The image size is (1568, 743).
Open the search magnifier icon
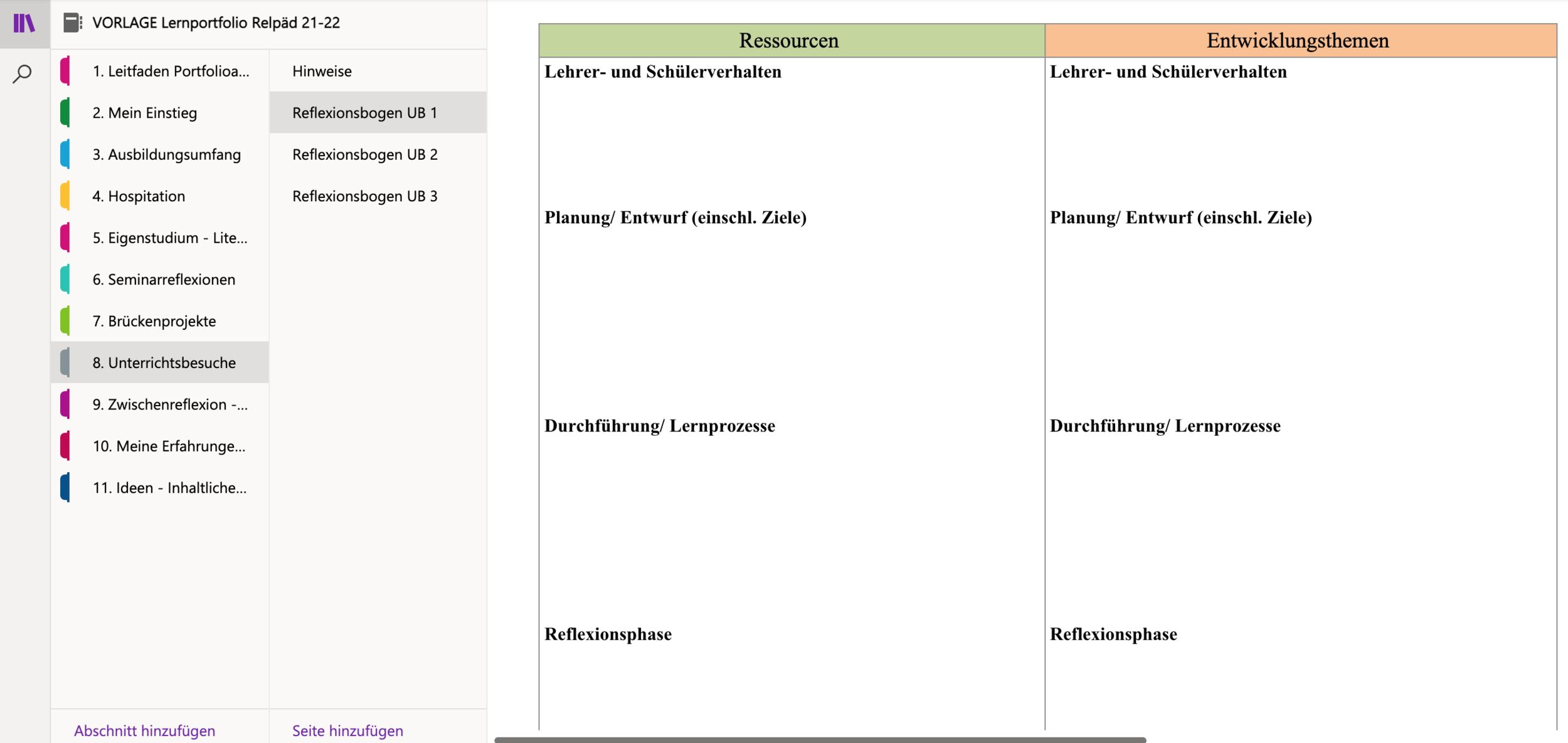click(x=23, y=74)
